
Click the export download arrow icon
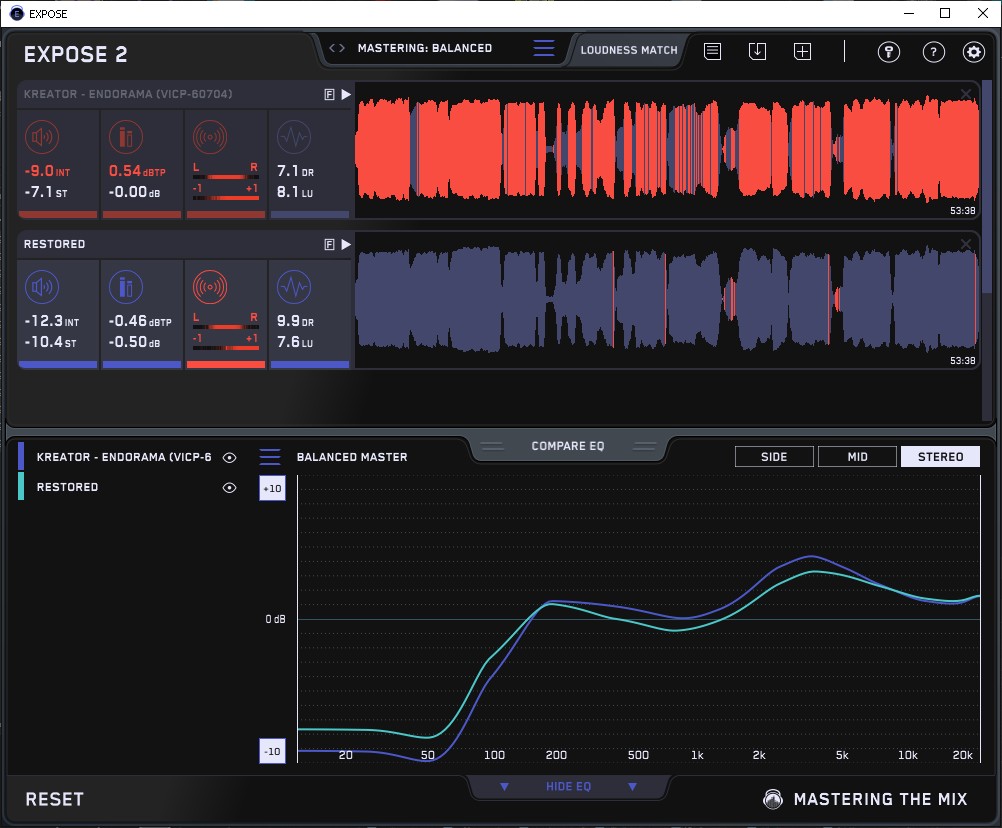tap(757, 52)
